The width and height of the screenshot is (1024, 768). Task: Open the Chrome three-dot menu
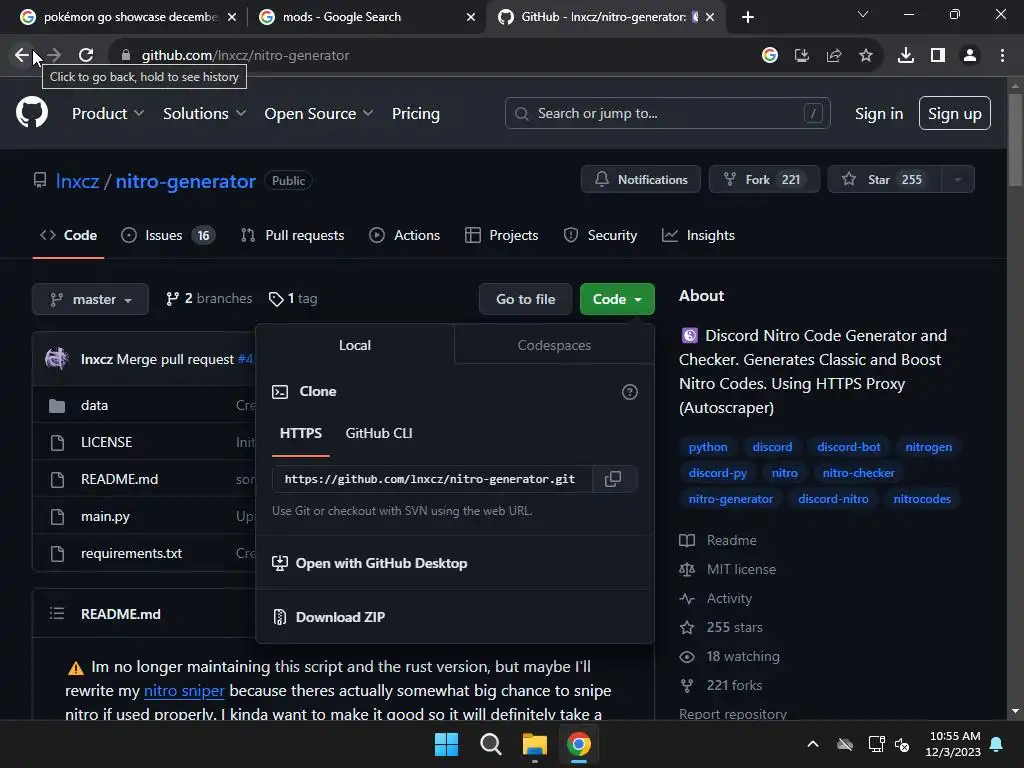1002,55
